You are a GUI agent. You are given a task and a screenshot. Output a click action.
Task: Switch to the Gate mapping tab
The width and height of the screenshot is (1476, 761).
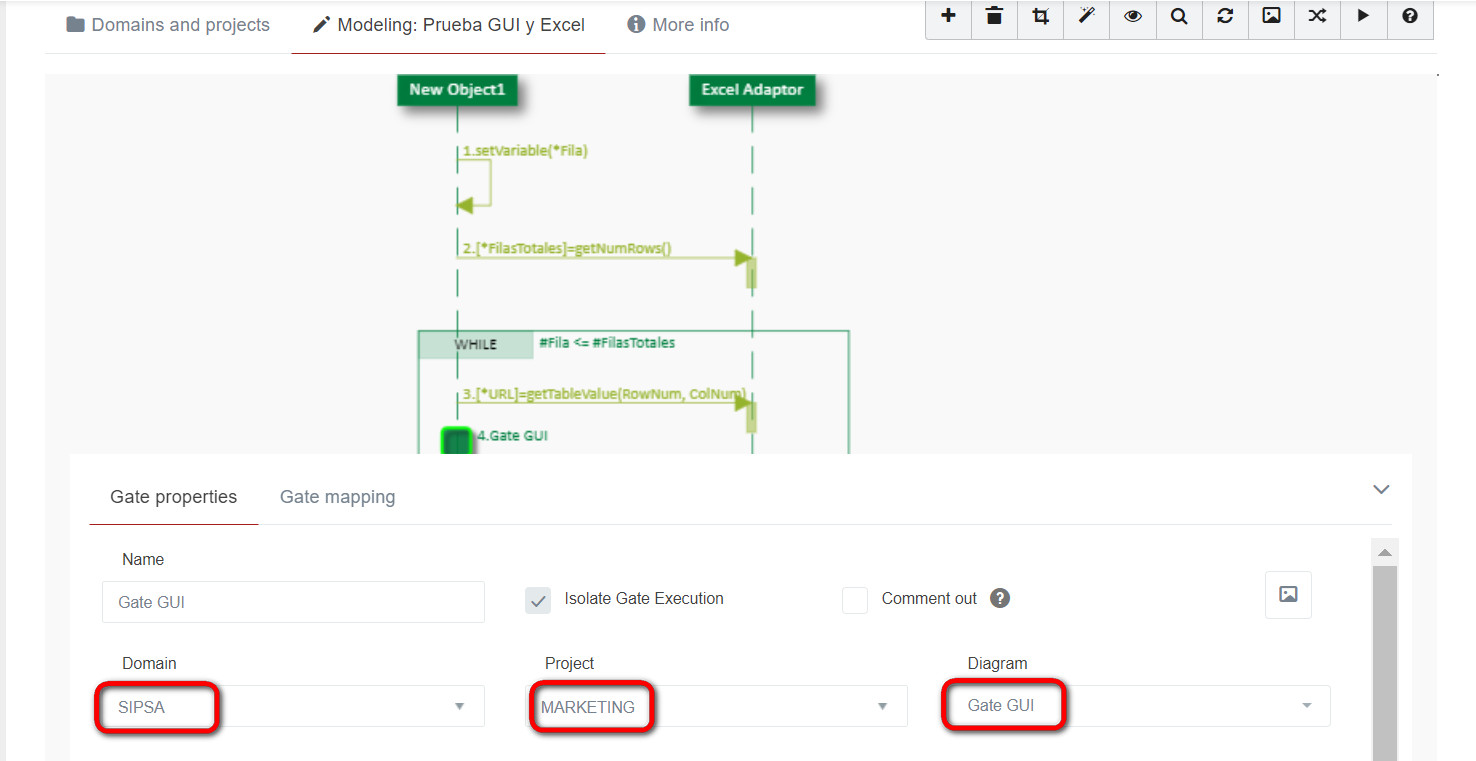tap(337, 497)
